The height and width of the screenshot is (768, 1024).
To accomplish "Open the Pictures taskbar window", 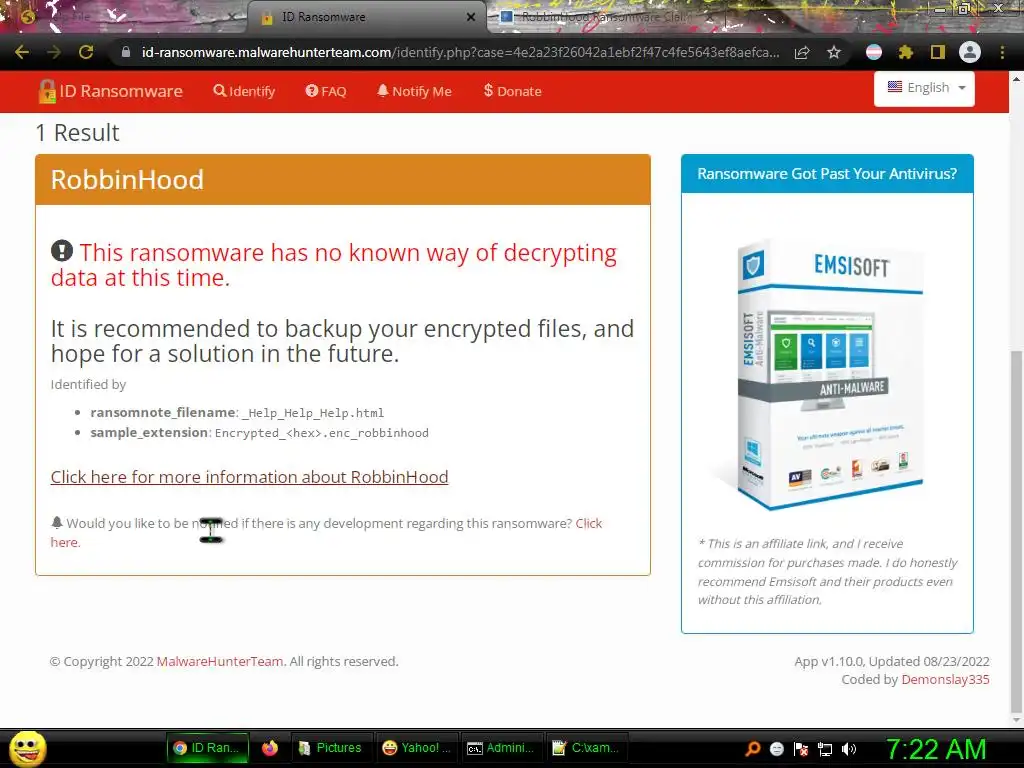I will click(x=330, y=748).
